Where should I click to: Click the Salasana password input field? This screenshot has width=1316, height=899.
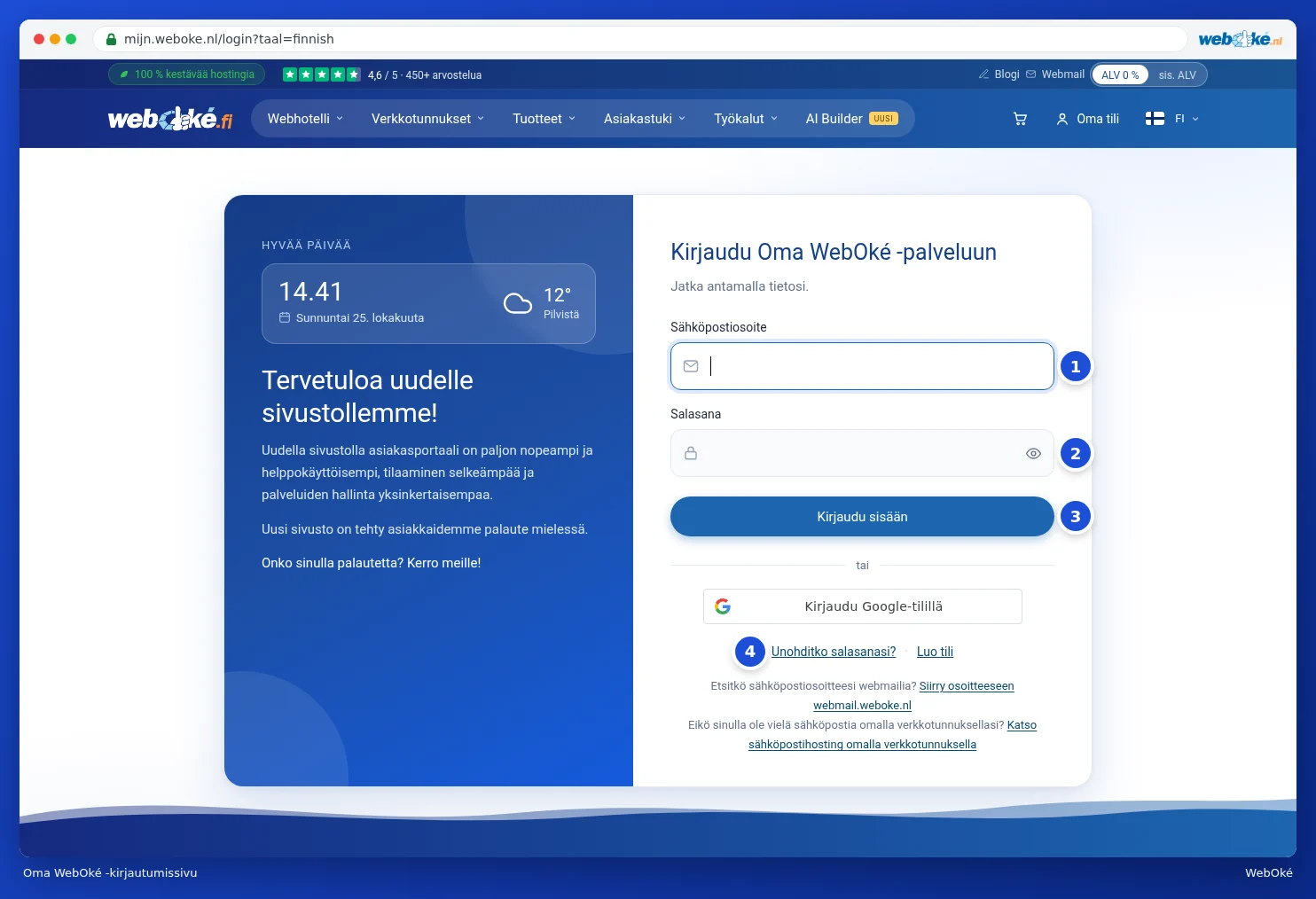pos(862,453)
